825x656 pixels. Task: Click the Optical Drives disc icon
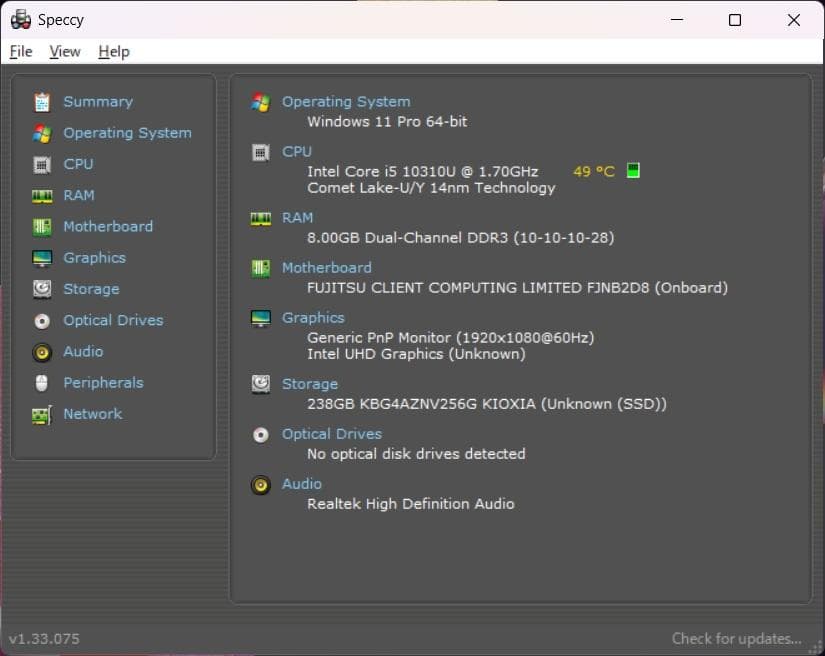(x=41, y=320)
